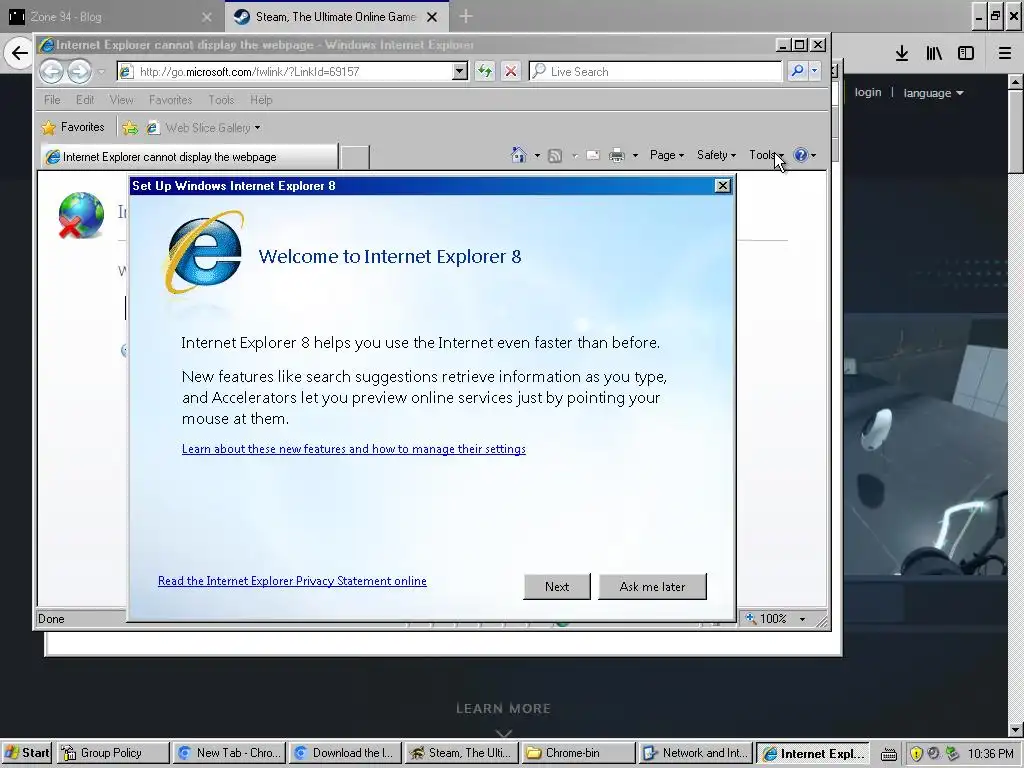Image resolution: width=1024 pixels, height=768 pixels.
Task: Click the Steam login link
Action: point(868,92)
